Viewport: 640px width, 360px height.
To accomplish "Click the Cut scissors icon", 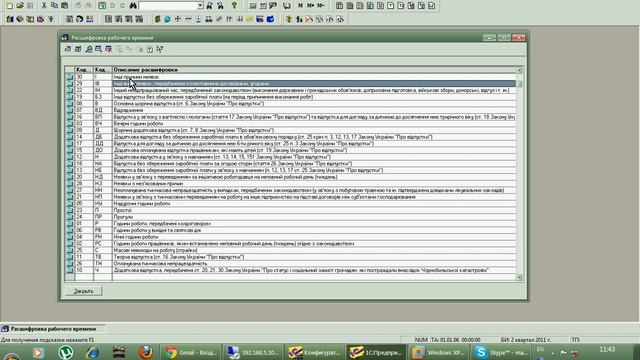I will tap(44, 6).
